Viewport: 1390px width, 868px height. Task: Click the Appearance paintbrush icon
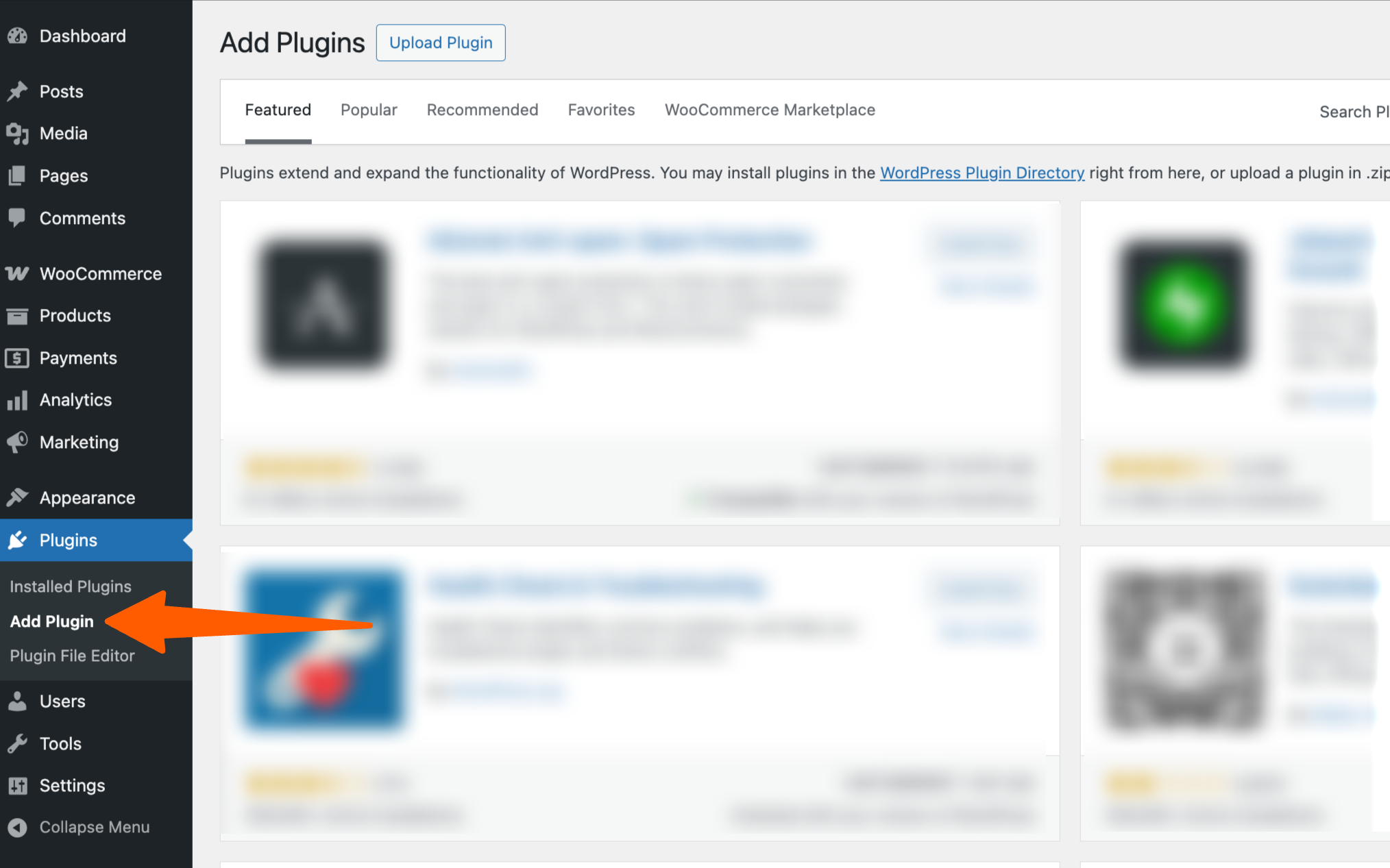[17, 497]
